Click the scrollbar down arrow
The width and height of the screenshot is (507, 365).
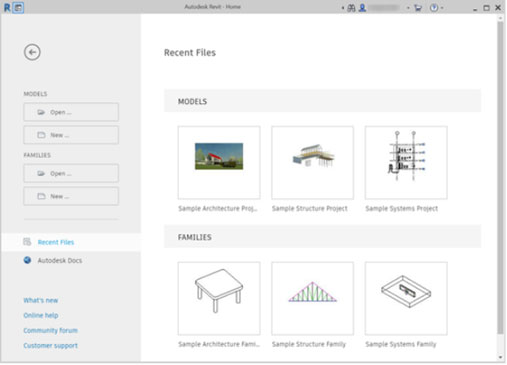(x=500, y=357)
